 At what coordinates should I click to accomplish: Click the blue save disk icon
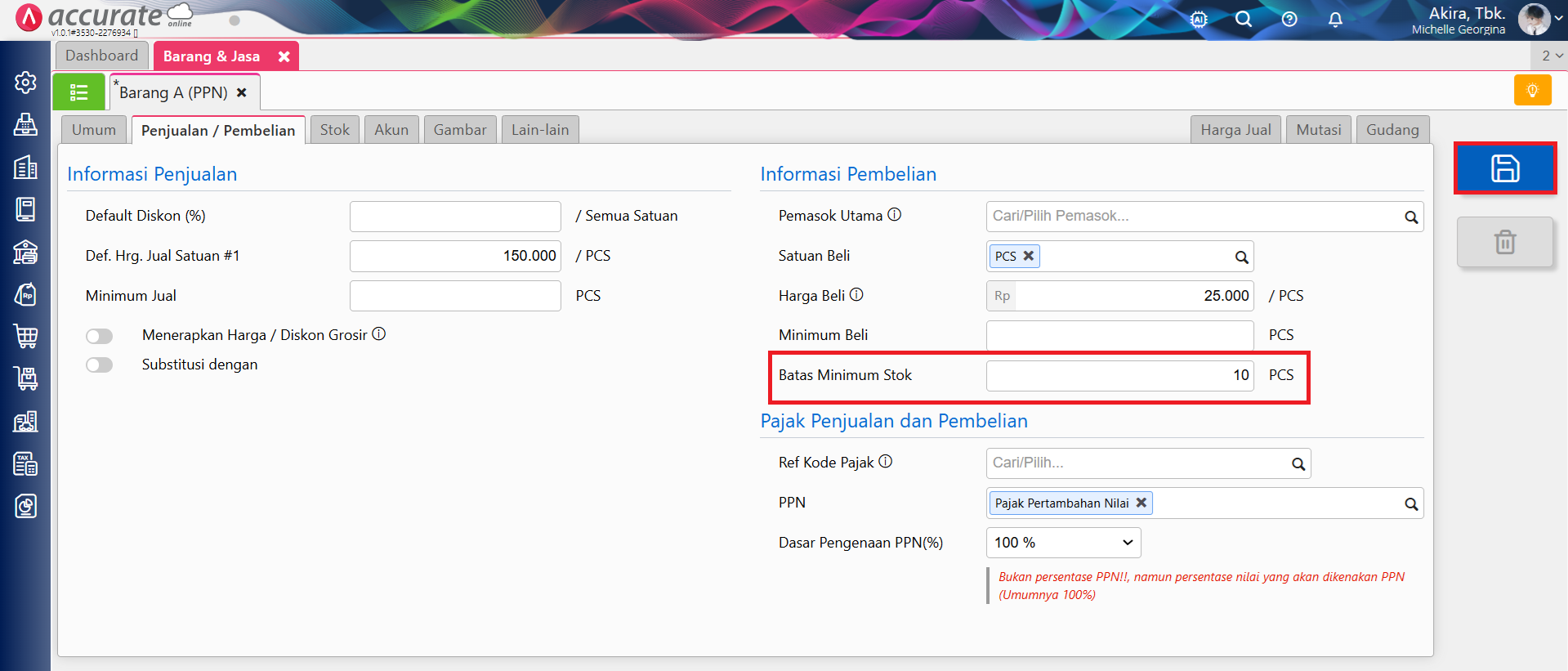click(1504, 168)
